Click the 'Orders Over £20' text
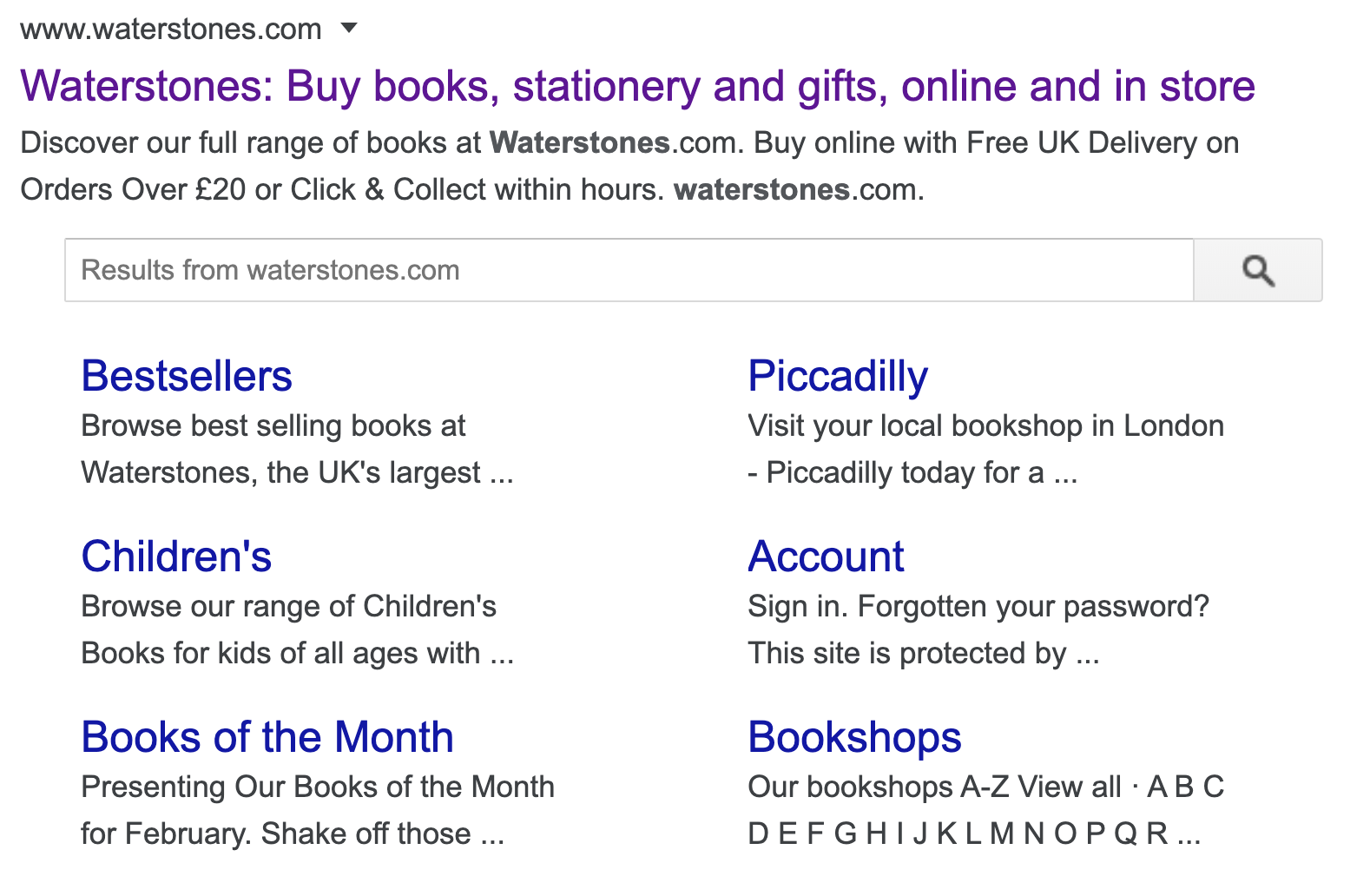 point(133,190)
